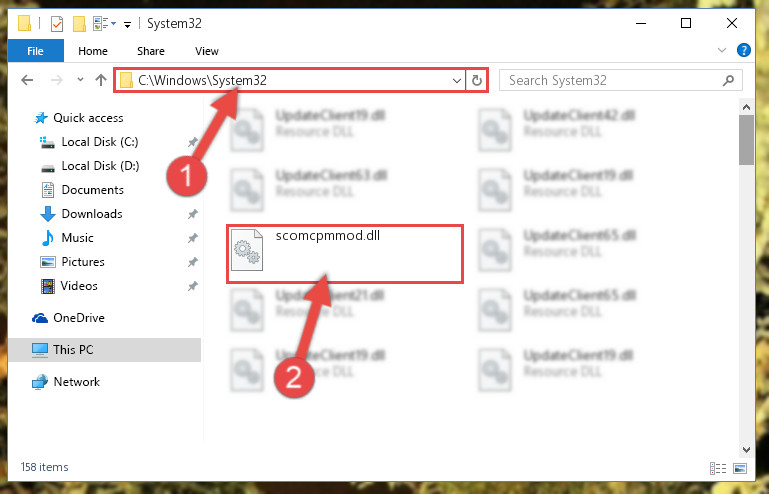Click the vertical scrollbar thumb
Viewport: 769px width, 494px height.
[746, 140]
